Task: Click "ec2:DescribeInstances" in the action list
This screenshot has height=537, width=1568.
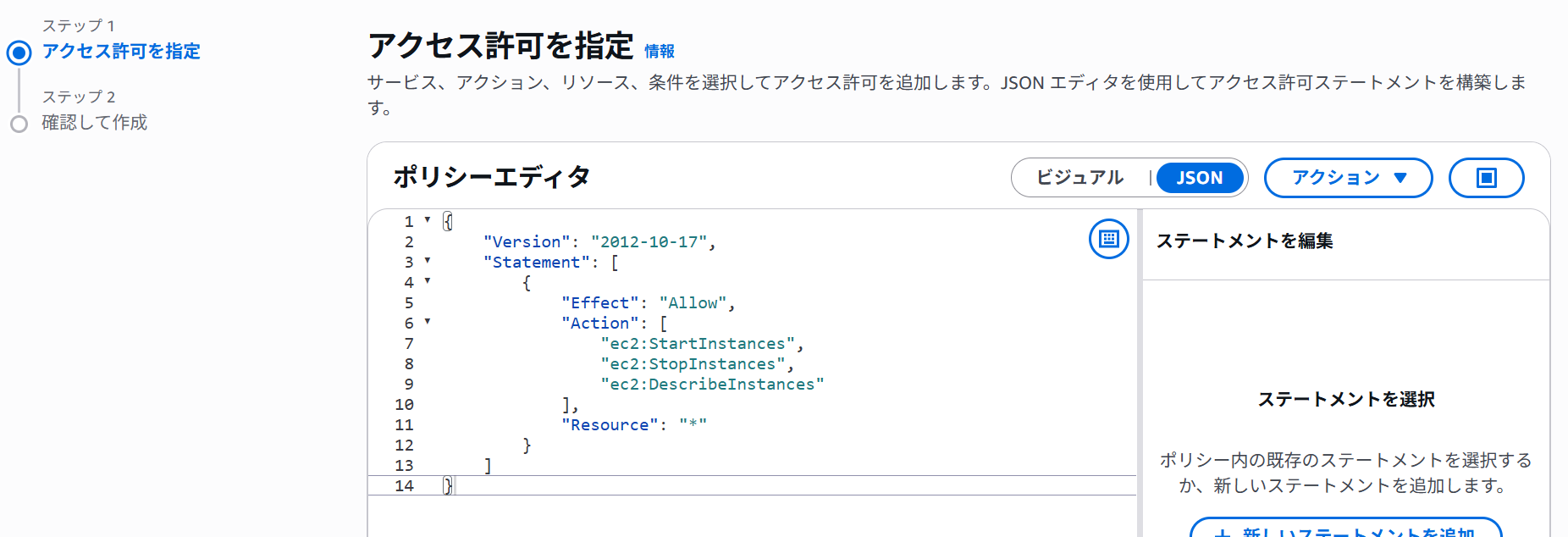Action: coord(712,385)
